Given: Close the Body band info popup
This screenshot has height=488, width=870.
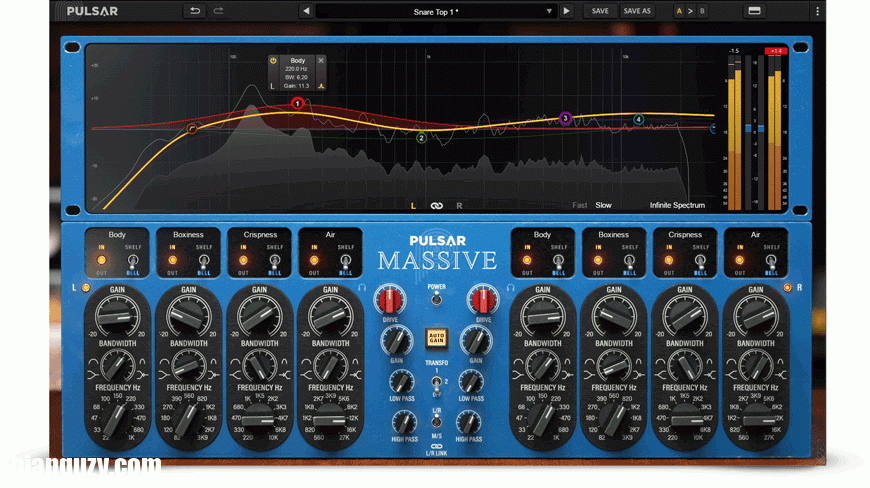Looking at the screenshot, I should coord(320,60).
